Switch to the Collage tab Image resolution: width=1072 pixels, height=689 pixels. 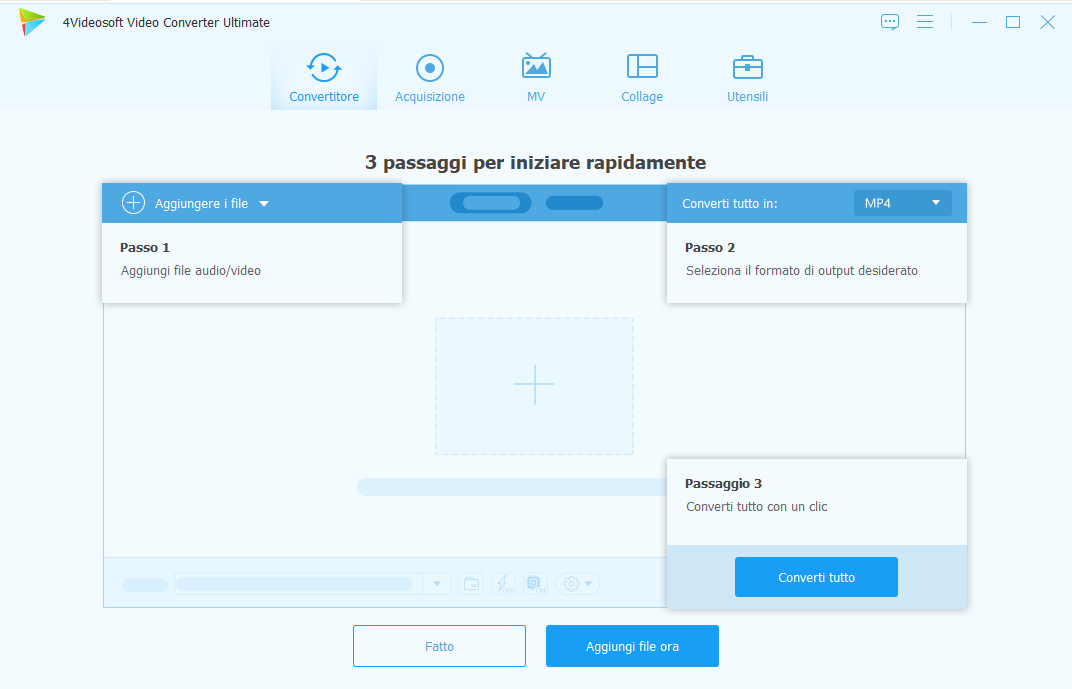(642, 78)
